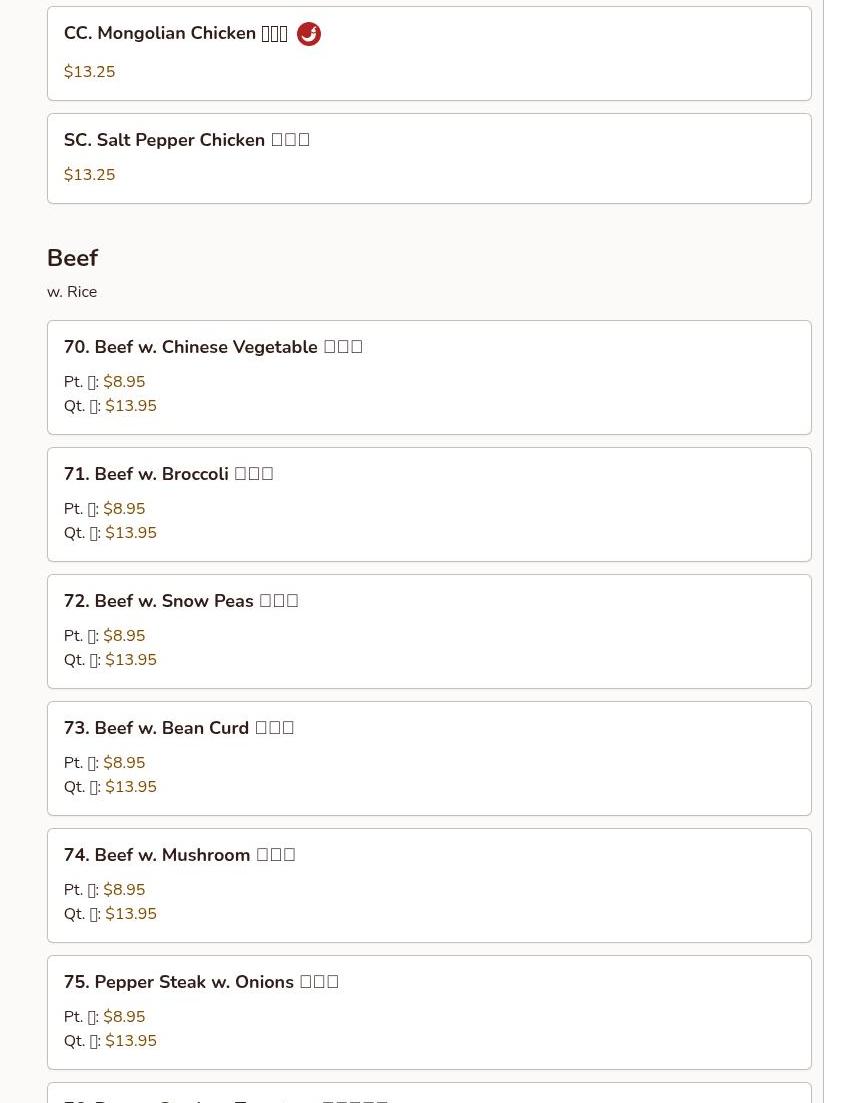Pick Pt. $8.95 under Beef w. Snow Peas

tap(105, 635)
